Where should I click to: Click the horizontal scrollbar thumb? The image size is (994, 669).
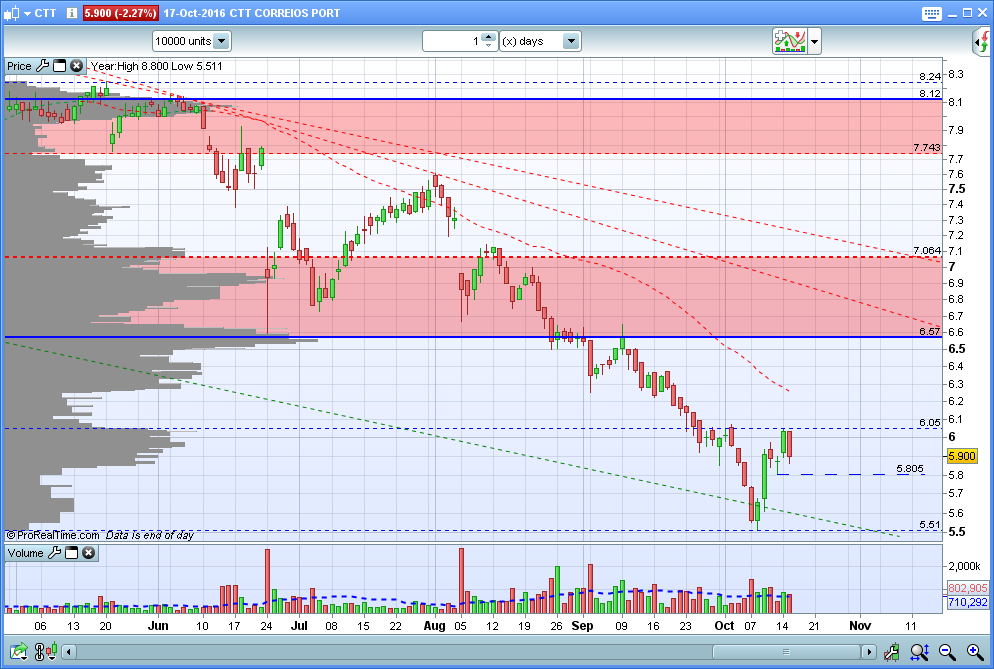click(x=786, y=651)
